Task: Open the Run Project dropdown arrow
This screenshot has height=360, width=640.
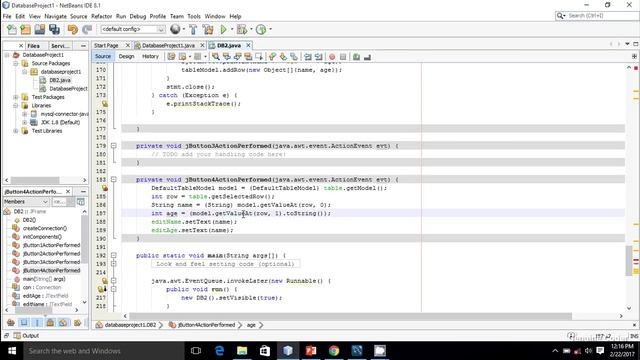Action: coord(232,29)
